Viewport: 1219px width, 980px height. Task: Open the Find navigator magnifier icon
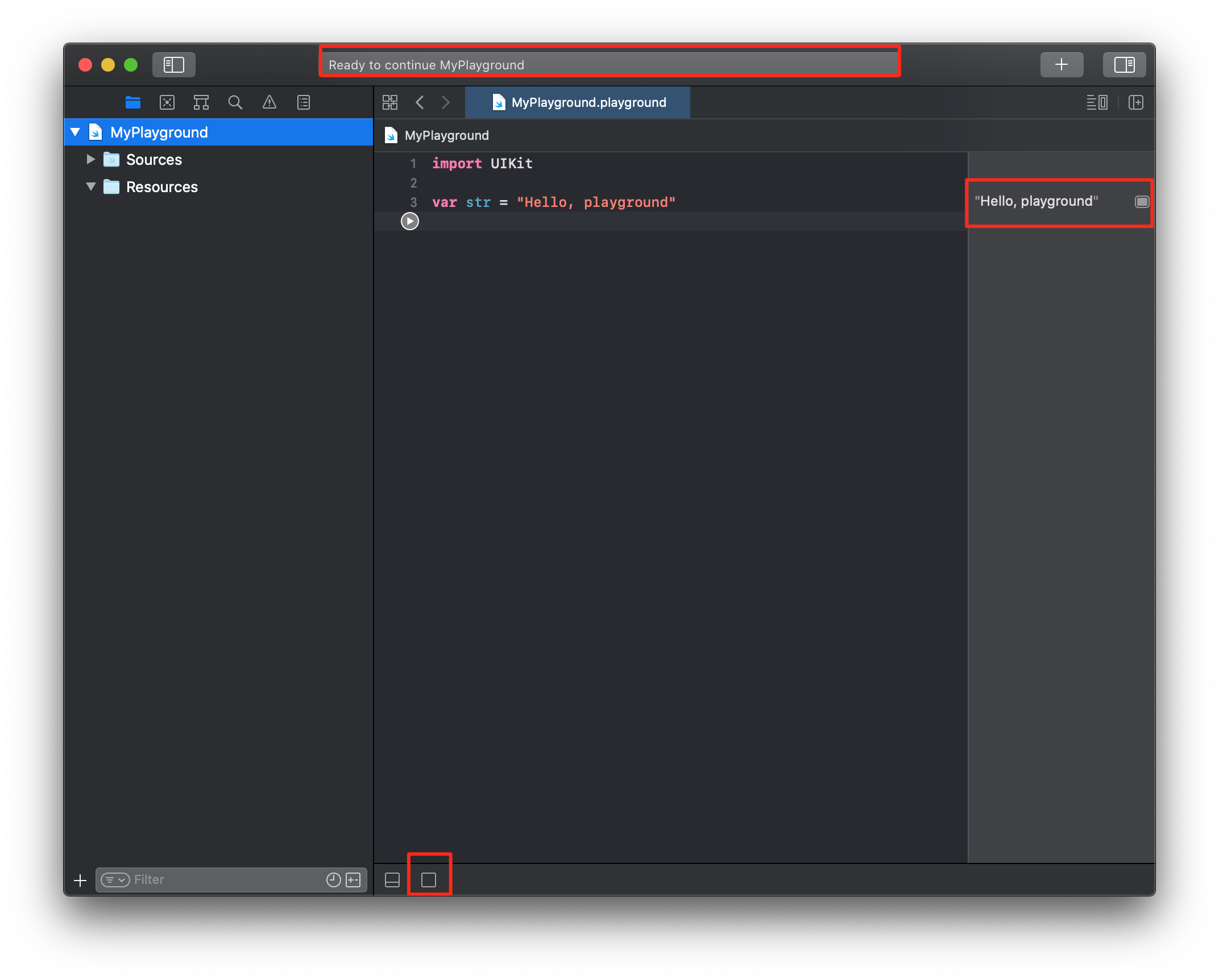coord(235,102)
